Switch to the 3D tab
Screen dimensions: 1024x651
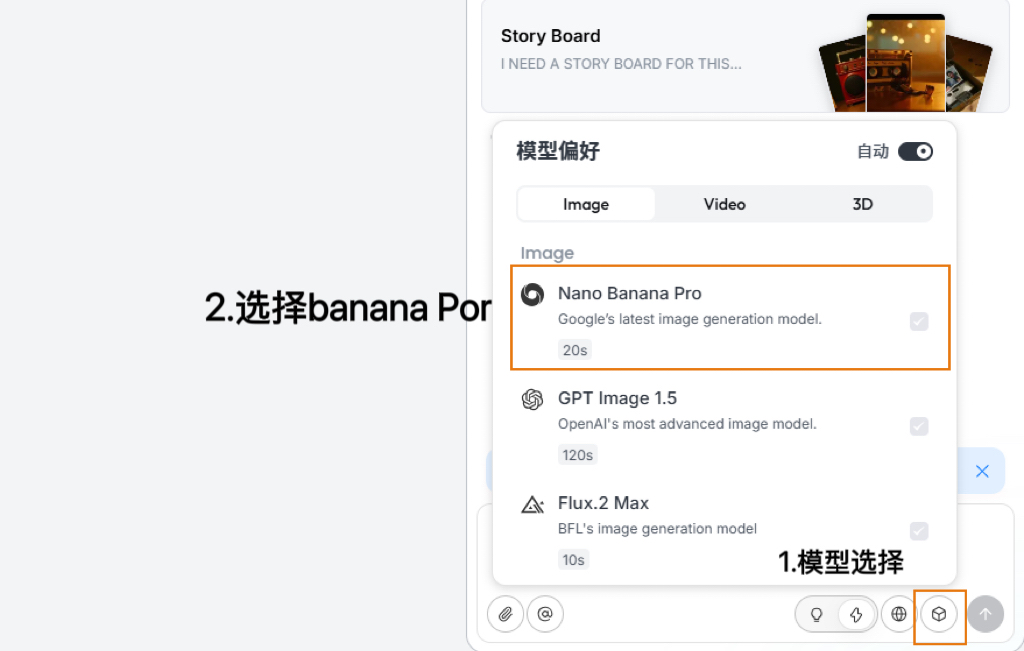862,204
